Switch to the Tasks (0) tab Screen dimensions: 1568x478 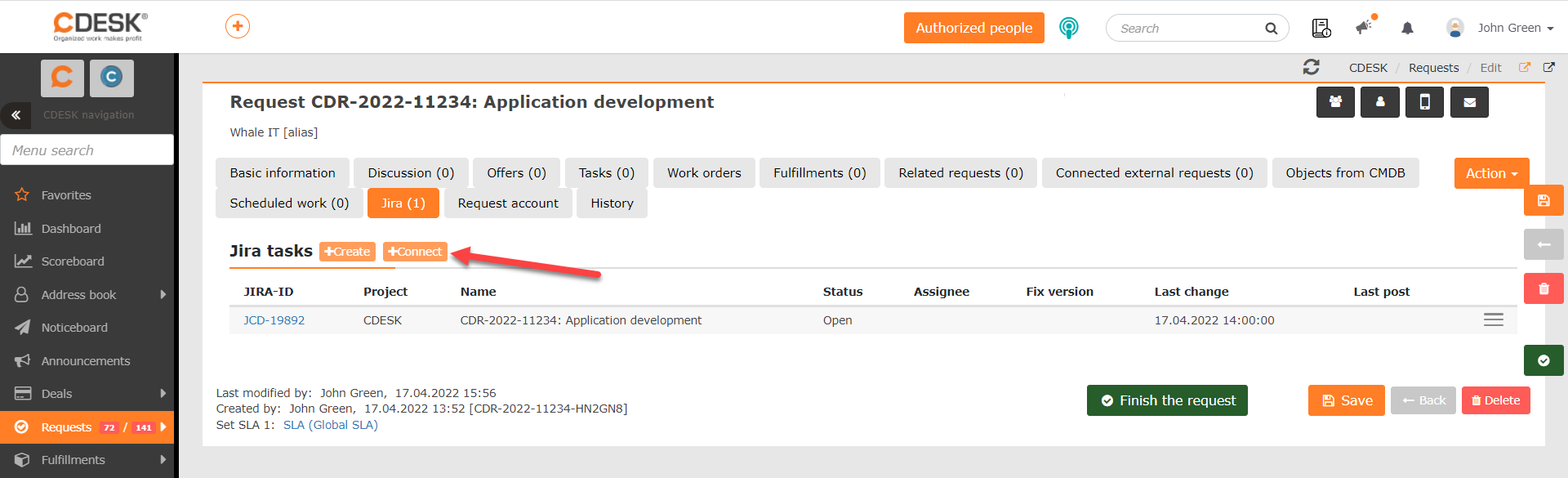pos(607,173)
